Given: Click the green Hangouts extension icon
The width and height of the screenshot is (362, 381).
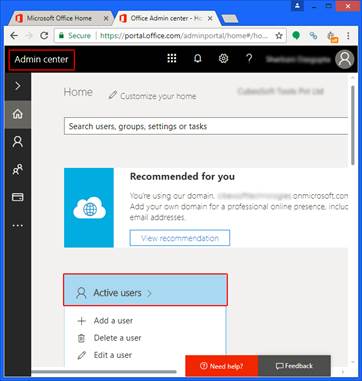Looking at the screenshot, I should [296, 35].
